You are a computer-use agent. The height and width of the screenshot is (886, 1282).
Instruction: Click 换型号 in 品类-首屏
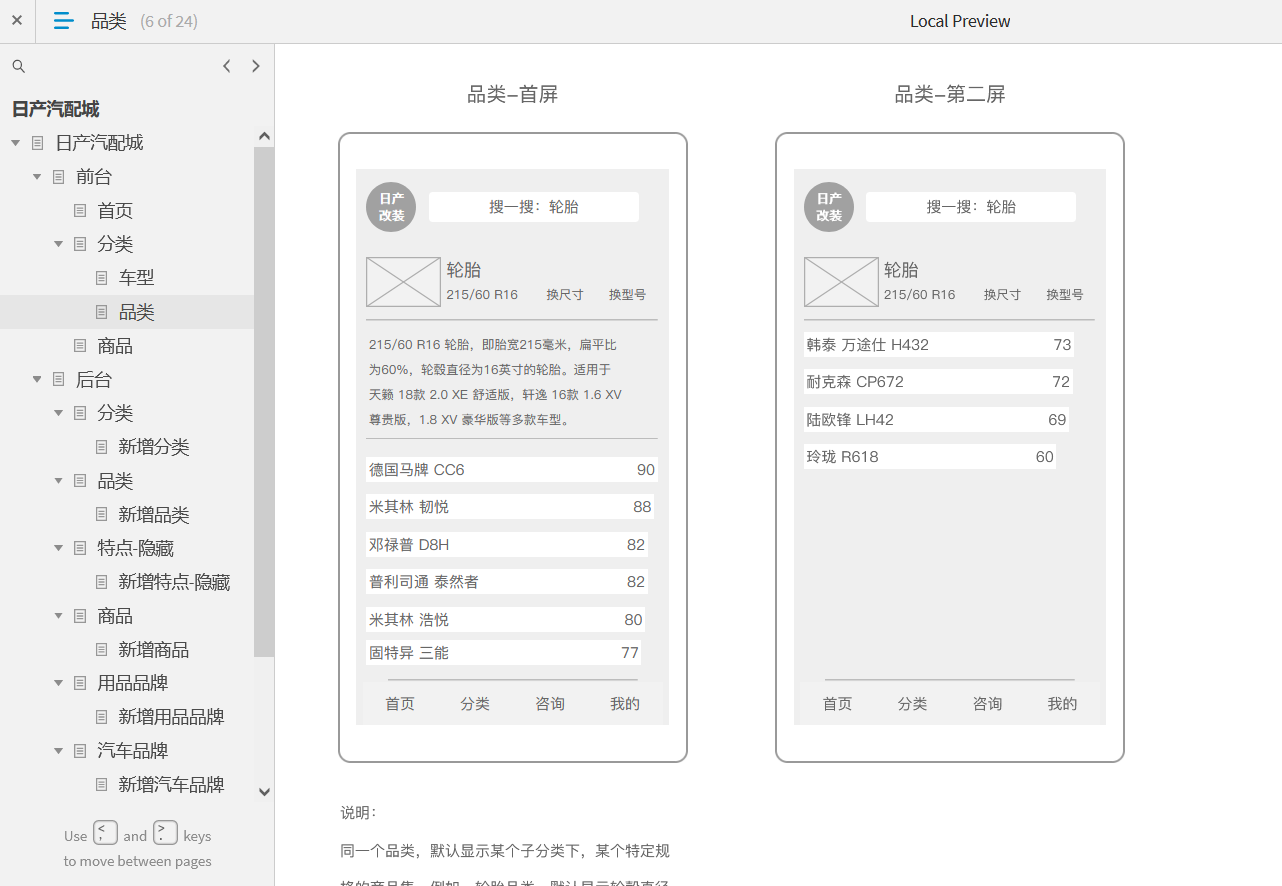coord(628,295)
